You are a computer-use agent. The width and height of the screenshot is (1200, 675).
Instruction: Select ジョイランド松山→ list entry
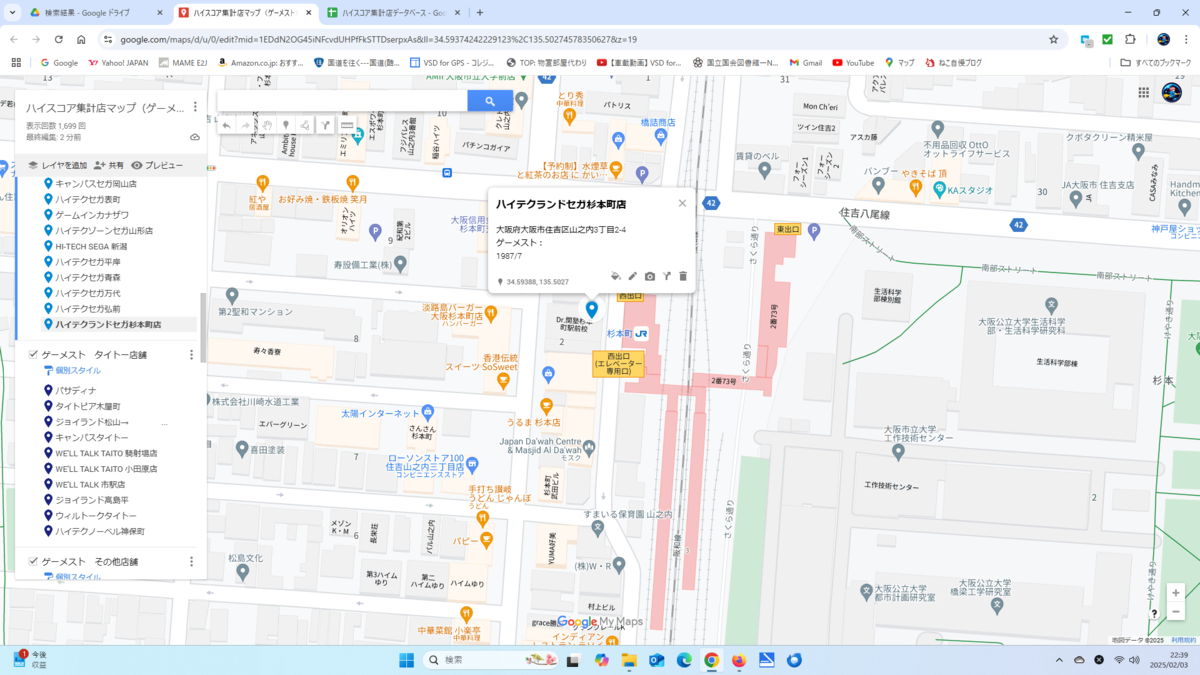pyautogui.click(x=92, y=422)
